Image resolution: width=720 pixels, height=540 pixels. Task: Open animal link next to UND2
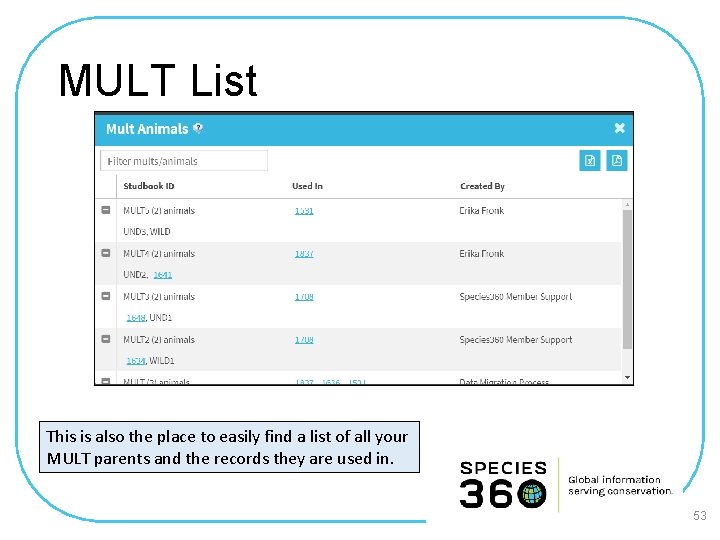click(x=163, y=275)
